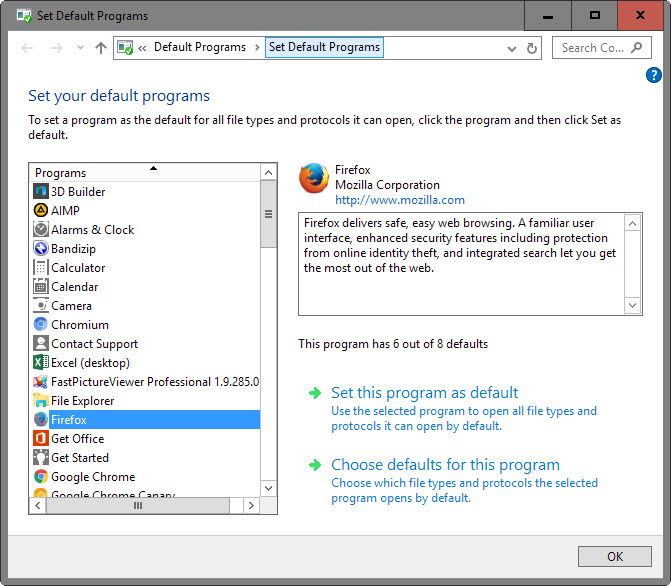
Task: Select the highlighted Firefox entry
Action: coord(146,419)
